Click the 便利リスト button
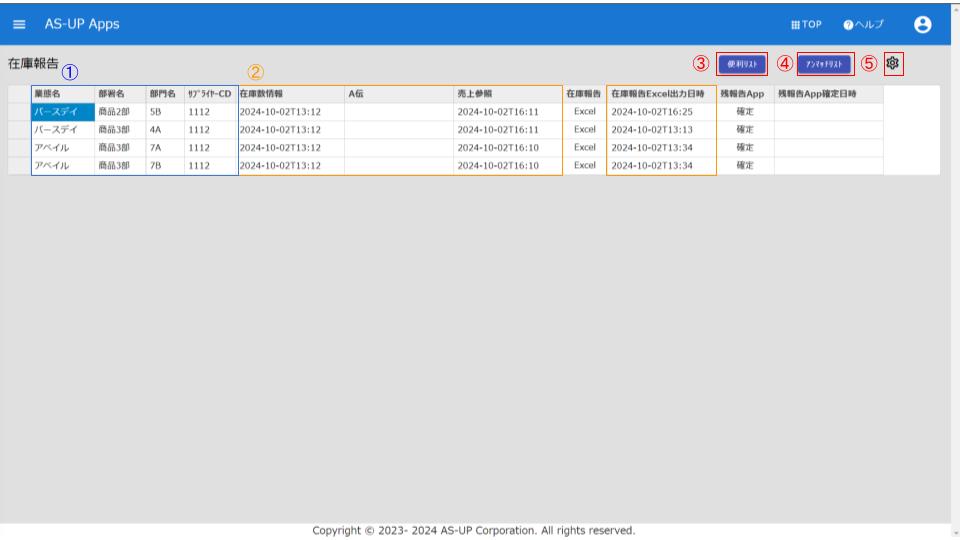 (x=742, y=63)
